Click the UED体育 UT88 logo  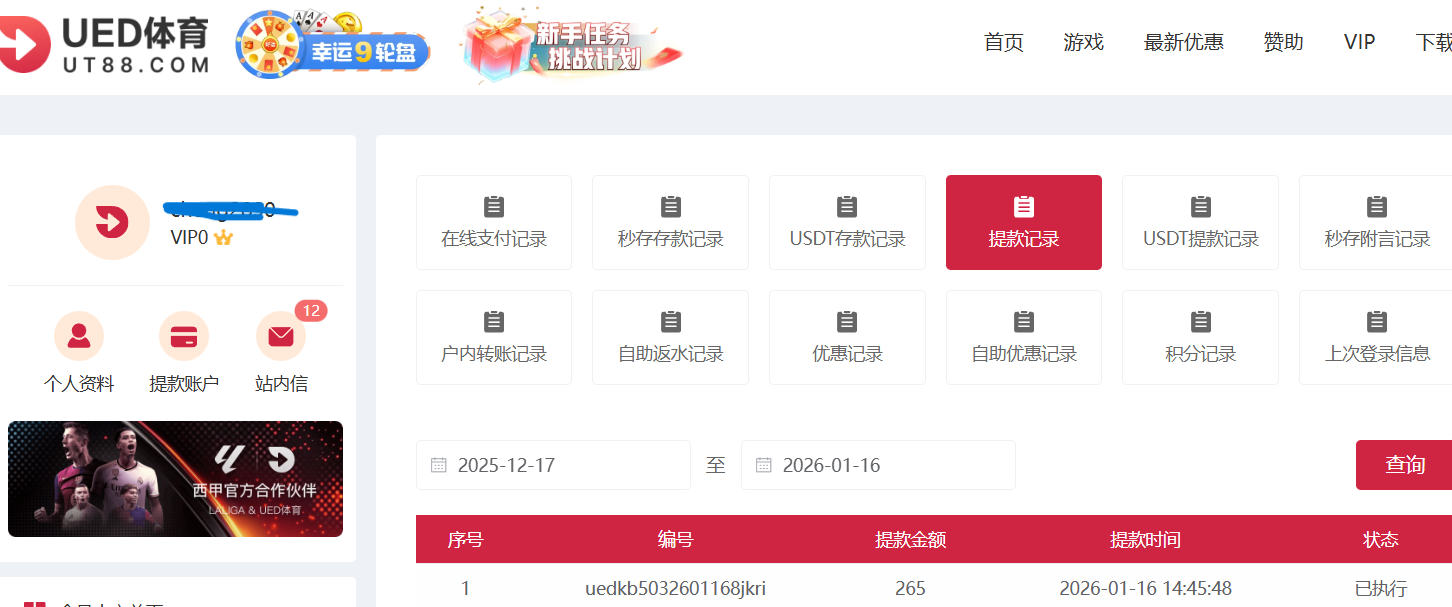coord(105,41)
